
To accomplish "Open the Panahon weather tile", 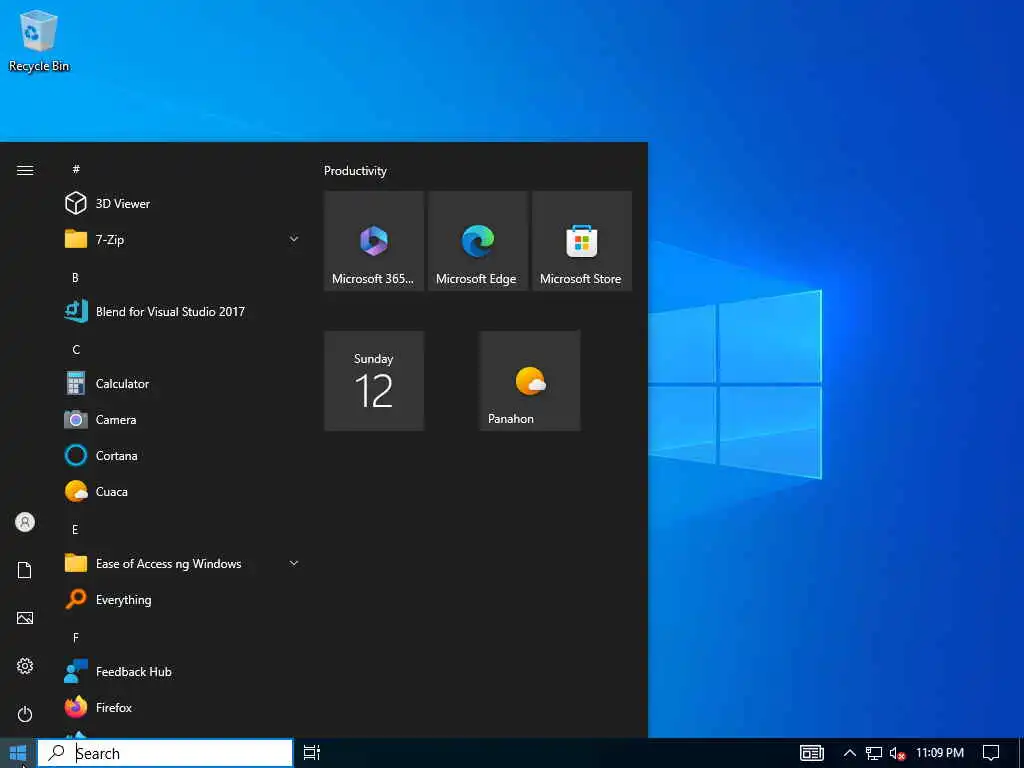I will coord(530,381).
